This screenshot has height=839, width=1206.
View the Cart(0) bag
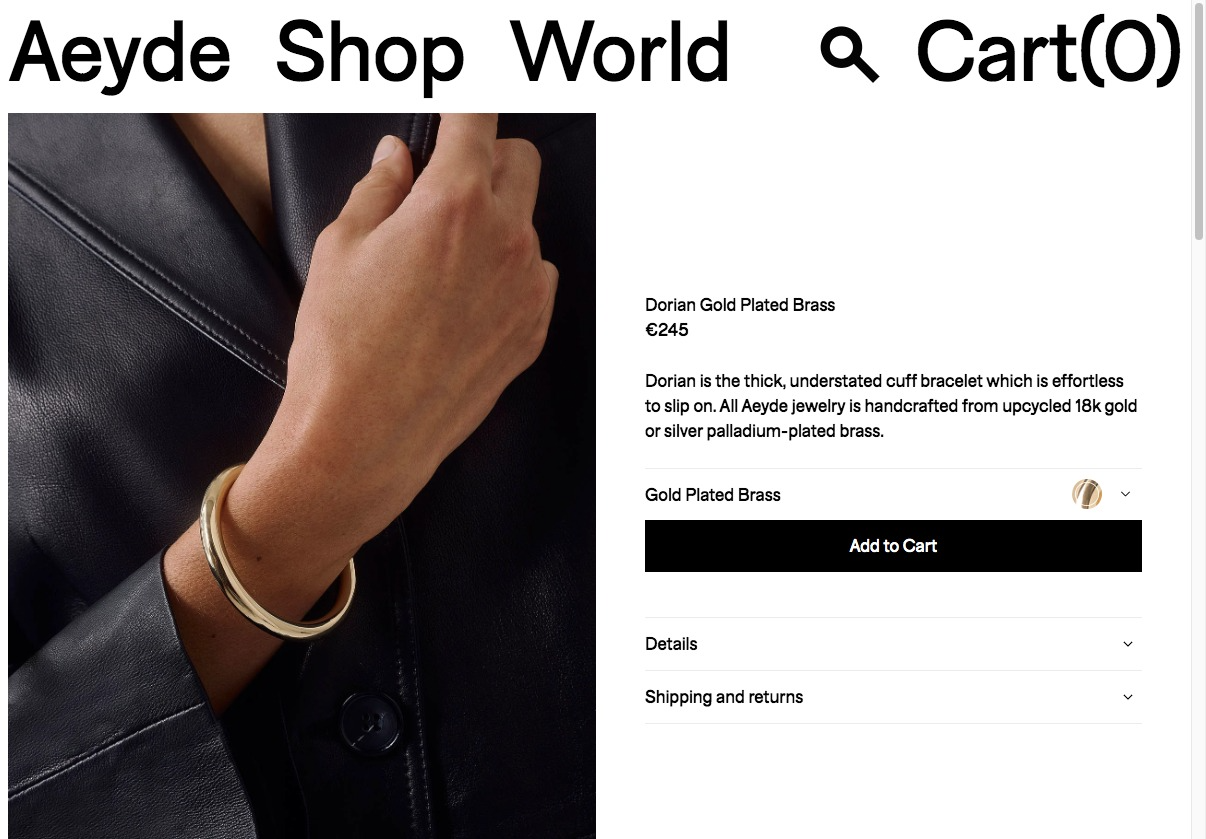click(x=1049, y=52)
